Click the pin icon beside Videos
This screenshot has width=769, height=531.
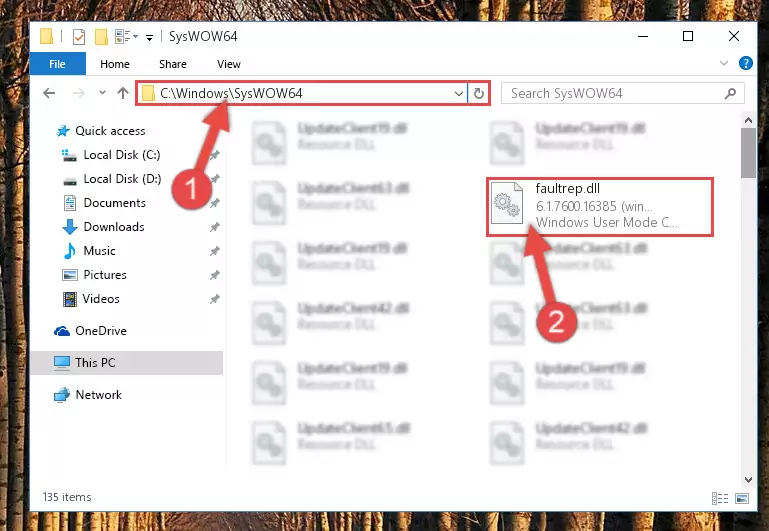pos(214,299)
